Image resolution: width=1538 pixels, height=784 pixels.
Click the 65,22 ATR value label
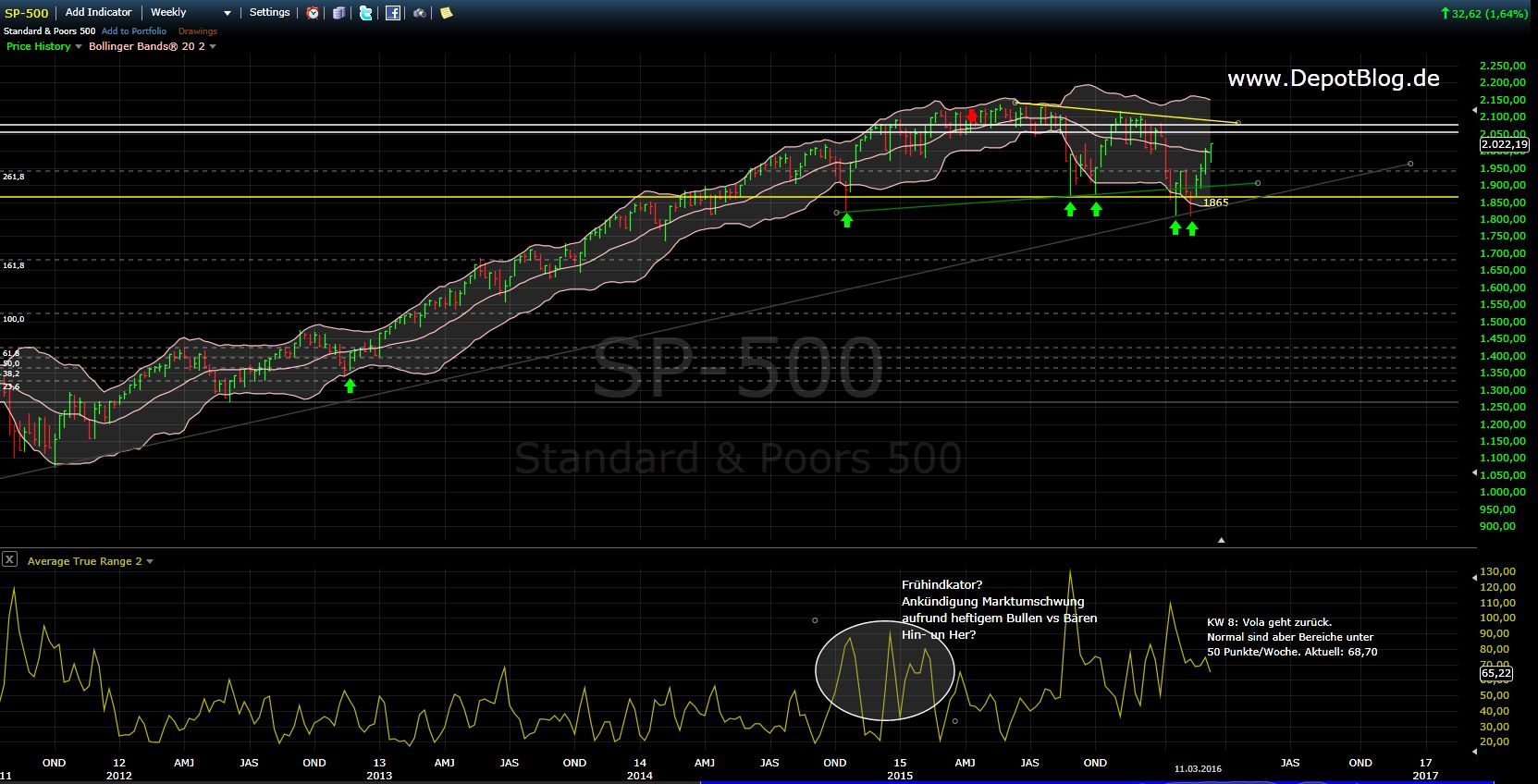[x=1495, y=673]
